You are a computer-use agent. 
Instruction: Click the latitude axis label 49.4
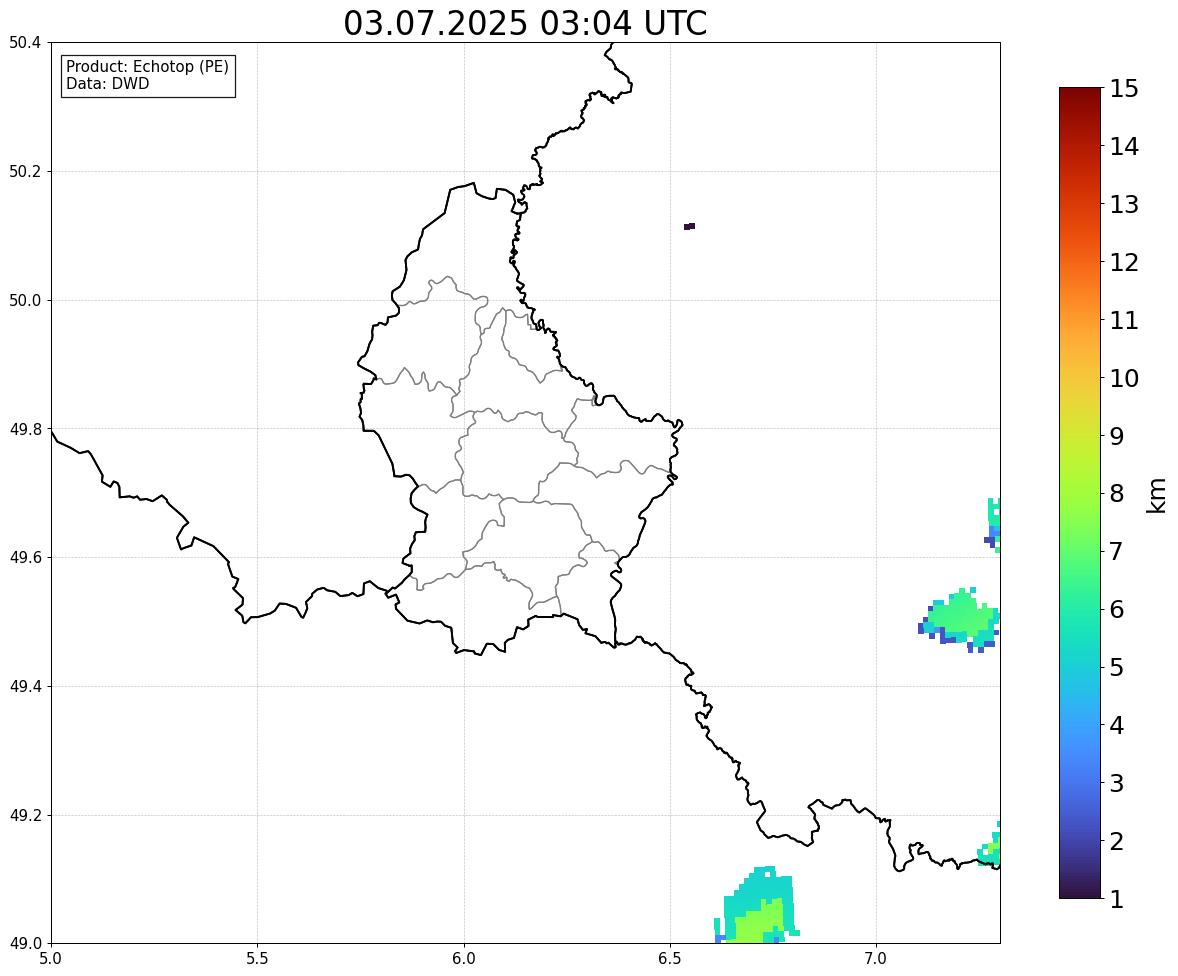click(25, 687)
